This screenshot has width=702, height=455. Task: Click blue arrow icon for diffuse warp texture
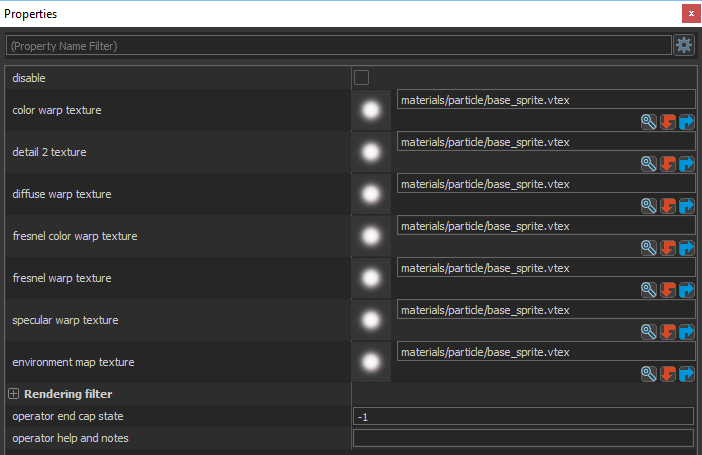pyautogui.click(x=686, y=206)
